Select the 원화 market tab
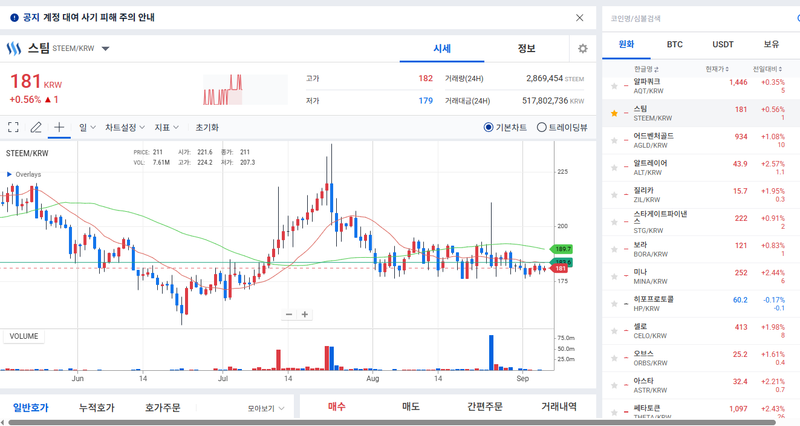Viewport: 800px width, 426px height. (x=626, y=44)
